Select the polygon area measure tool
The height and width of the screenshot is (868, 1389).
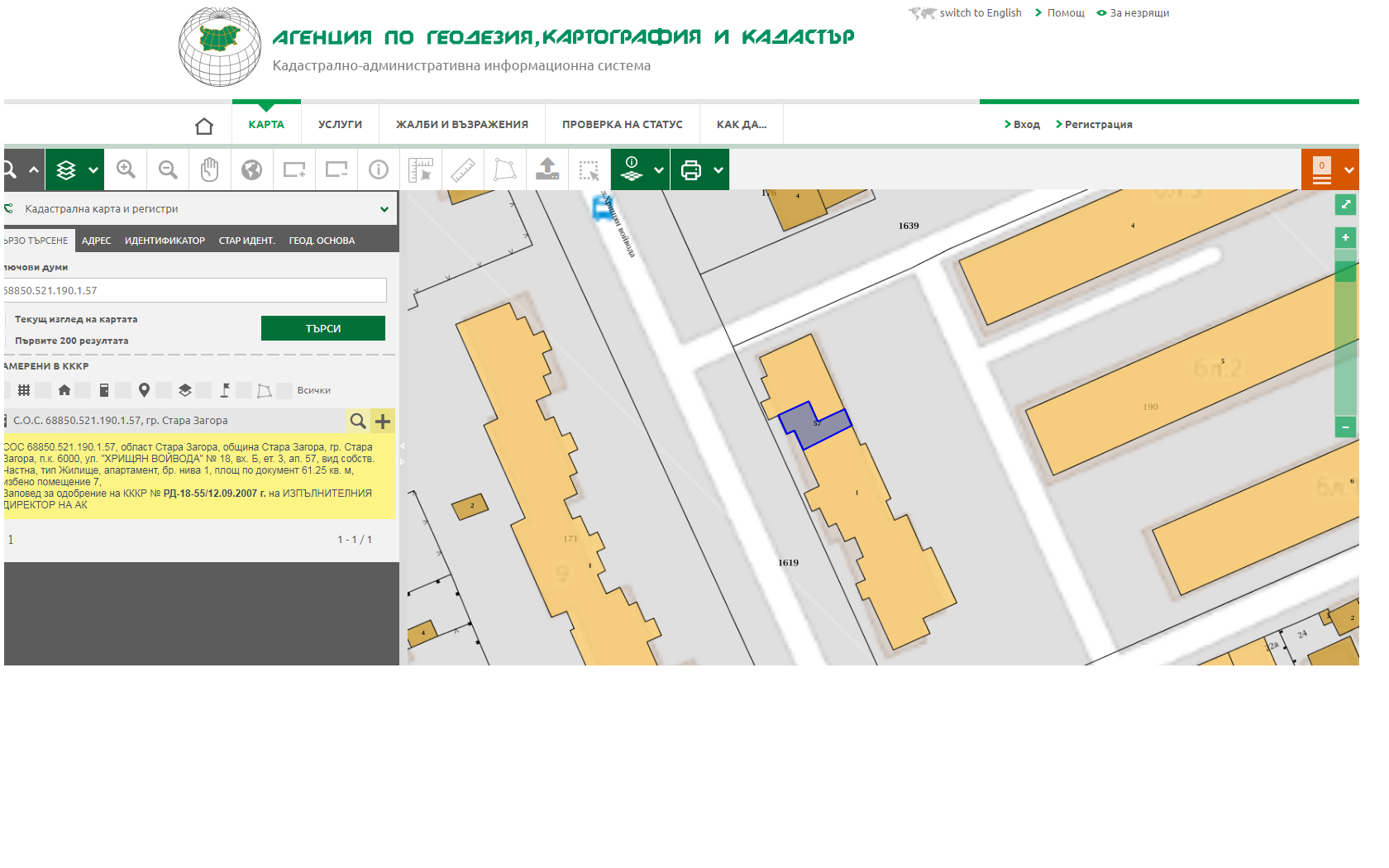(505, 169)
